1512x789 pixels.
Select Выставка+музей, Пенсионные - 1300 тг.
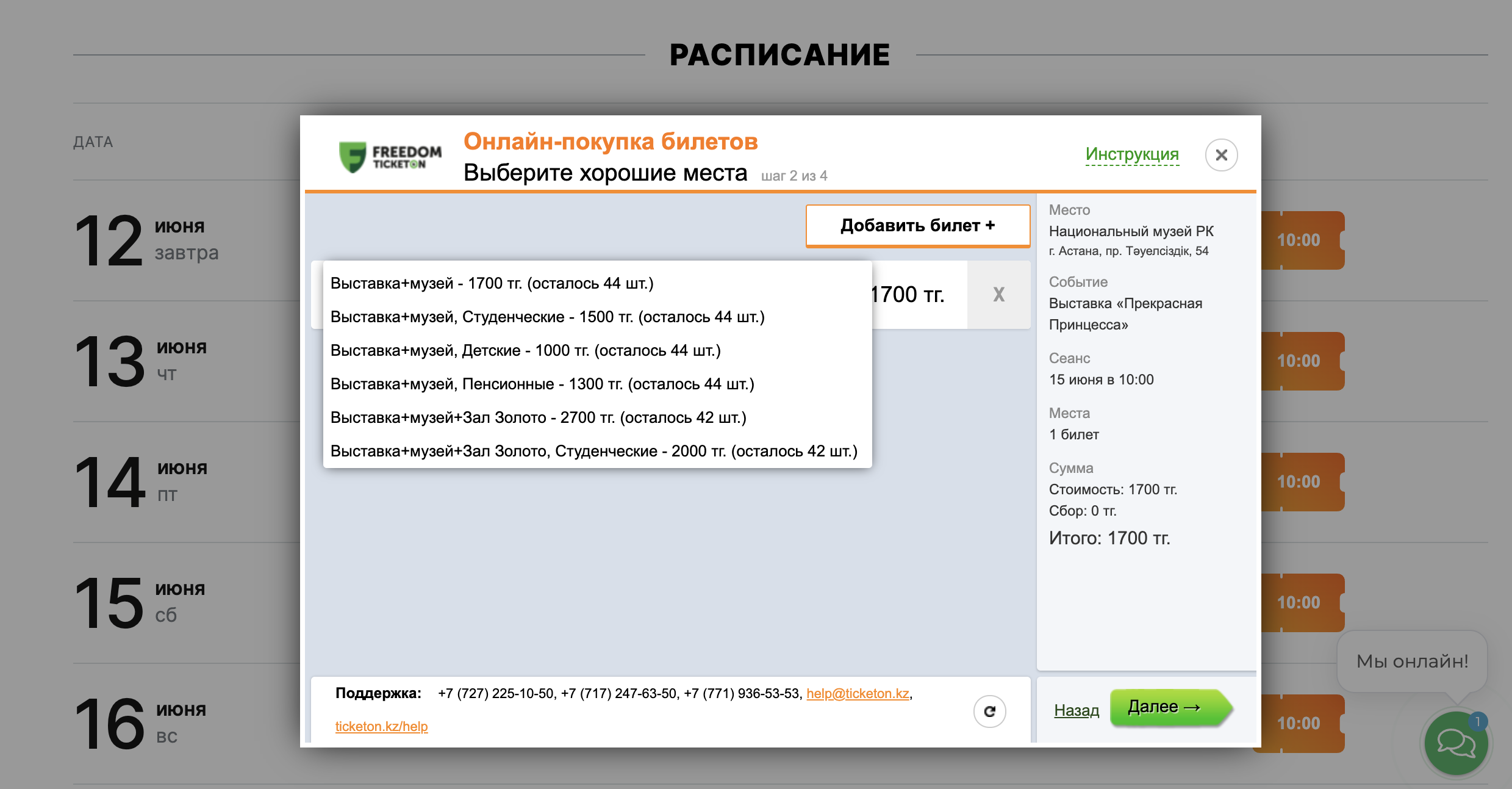[542, 384]
